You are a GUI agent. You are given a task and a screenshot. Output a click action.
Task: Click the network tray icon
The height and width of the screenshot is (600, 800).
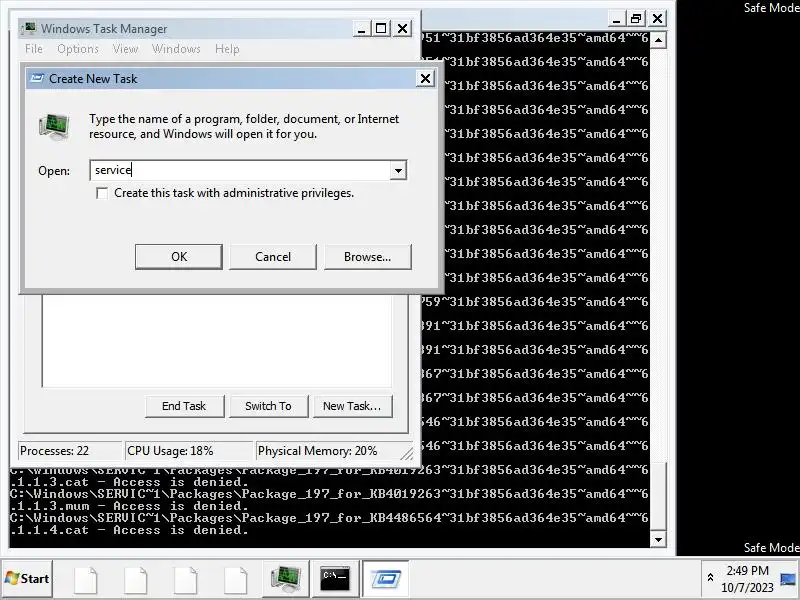tap(788, 579)
